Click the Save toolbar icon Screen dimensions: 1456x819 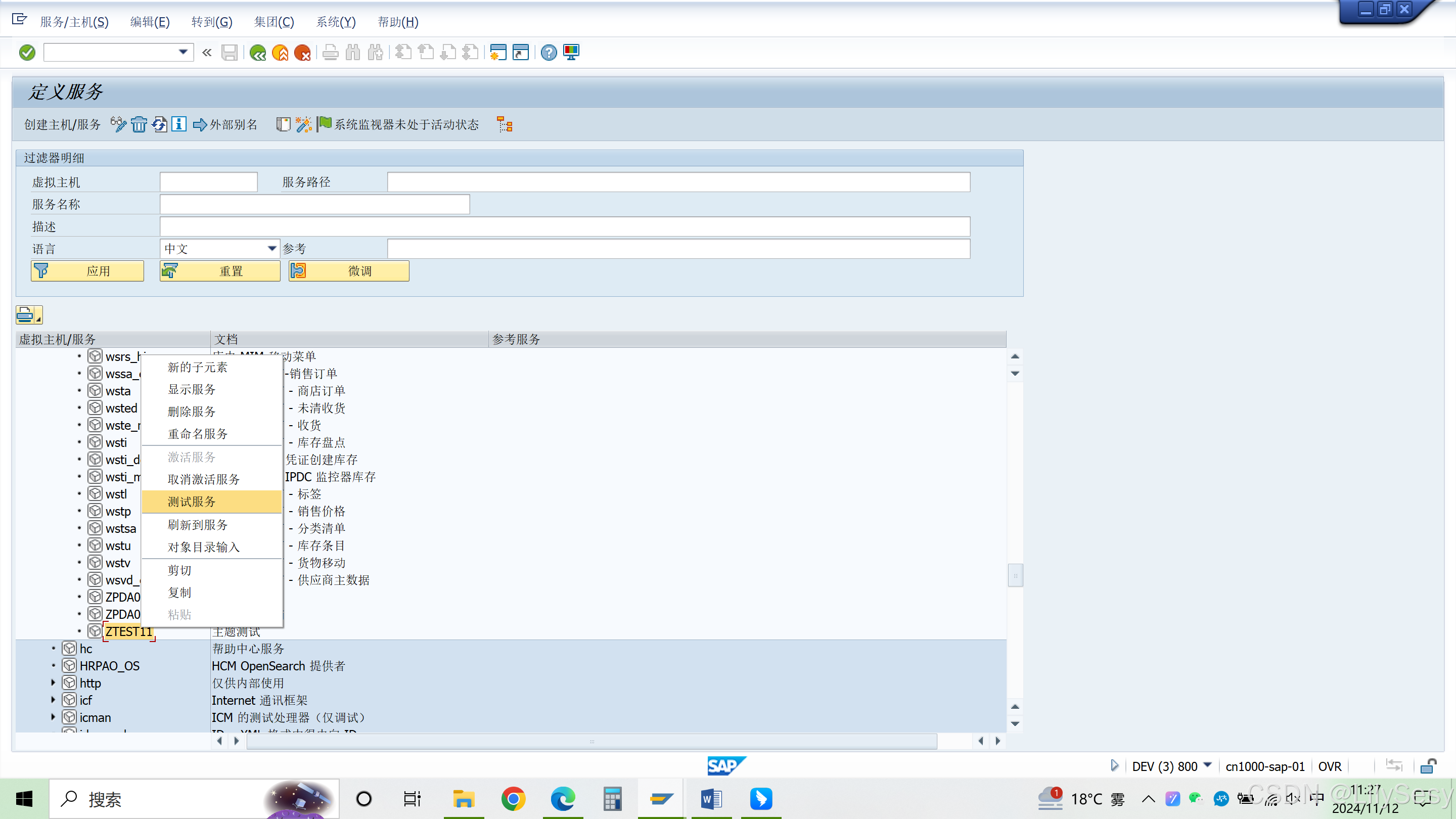[230, 52]
